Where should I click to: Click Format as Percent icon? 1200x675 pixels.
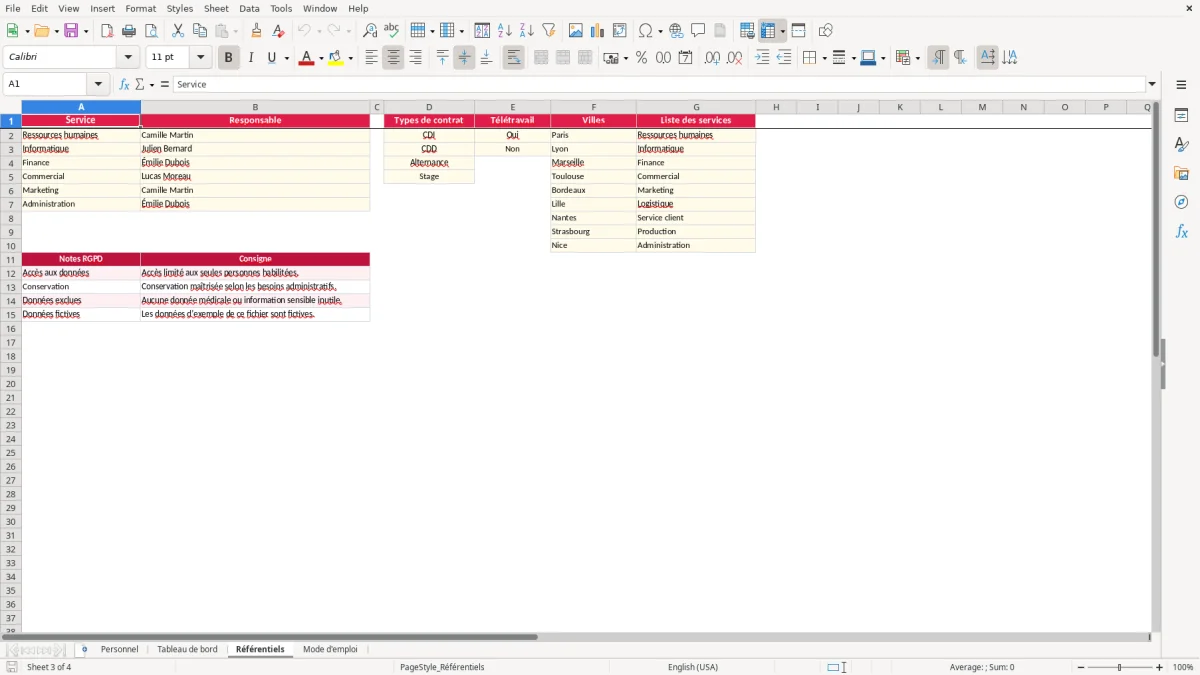coord(641,58)
